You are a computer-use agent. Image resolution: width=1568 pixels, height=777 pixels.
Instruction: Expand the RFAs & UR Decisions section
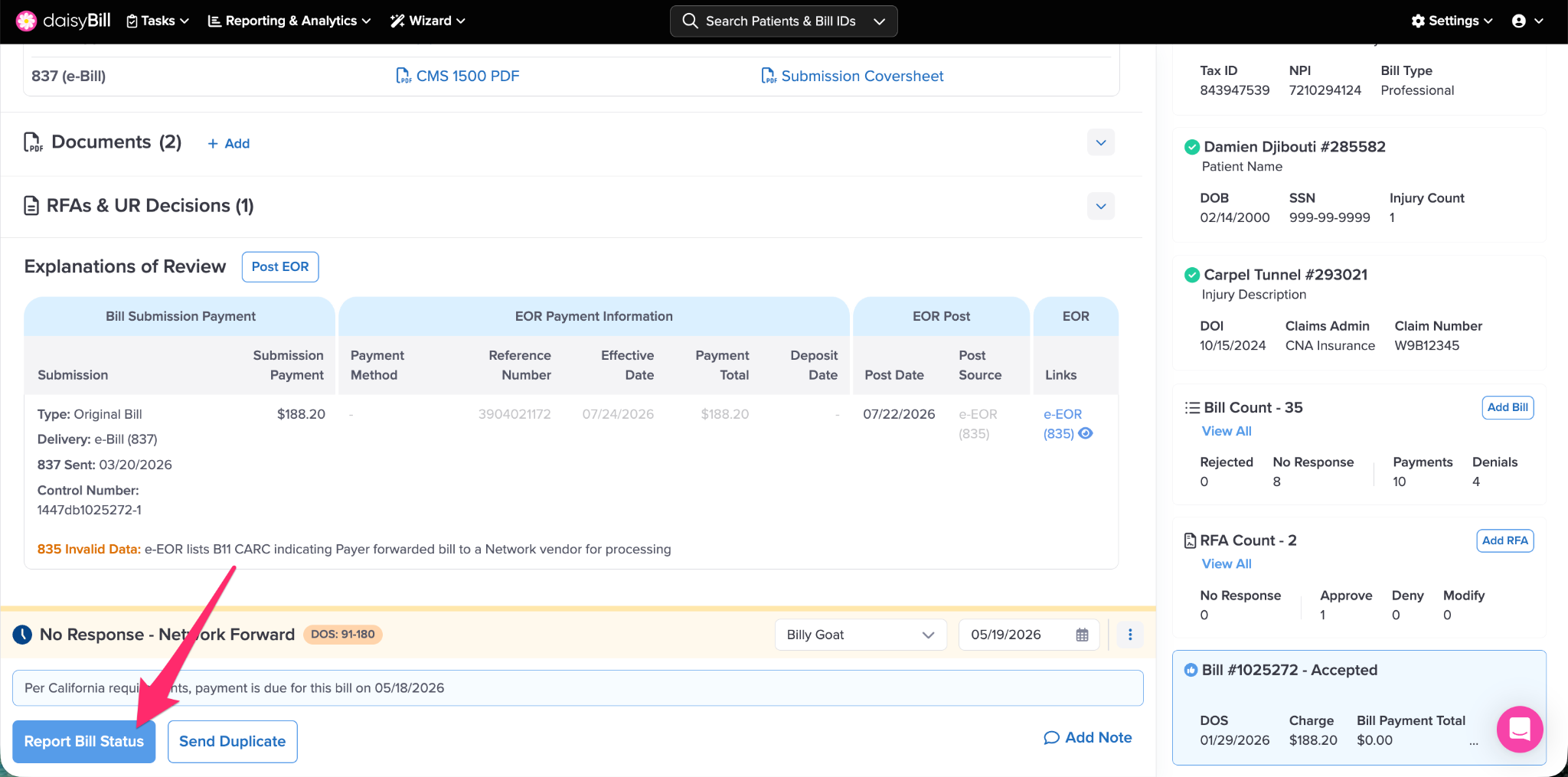[x=1101, y=206]
